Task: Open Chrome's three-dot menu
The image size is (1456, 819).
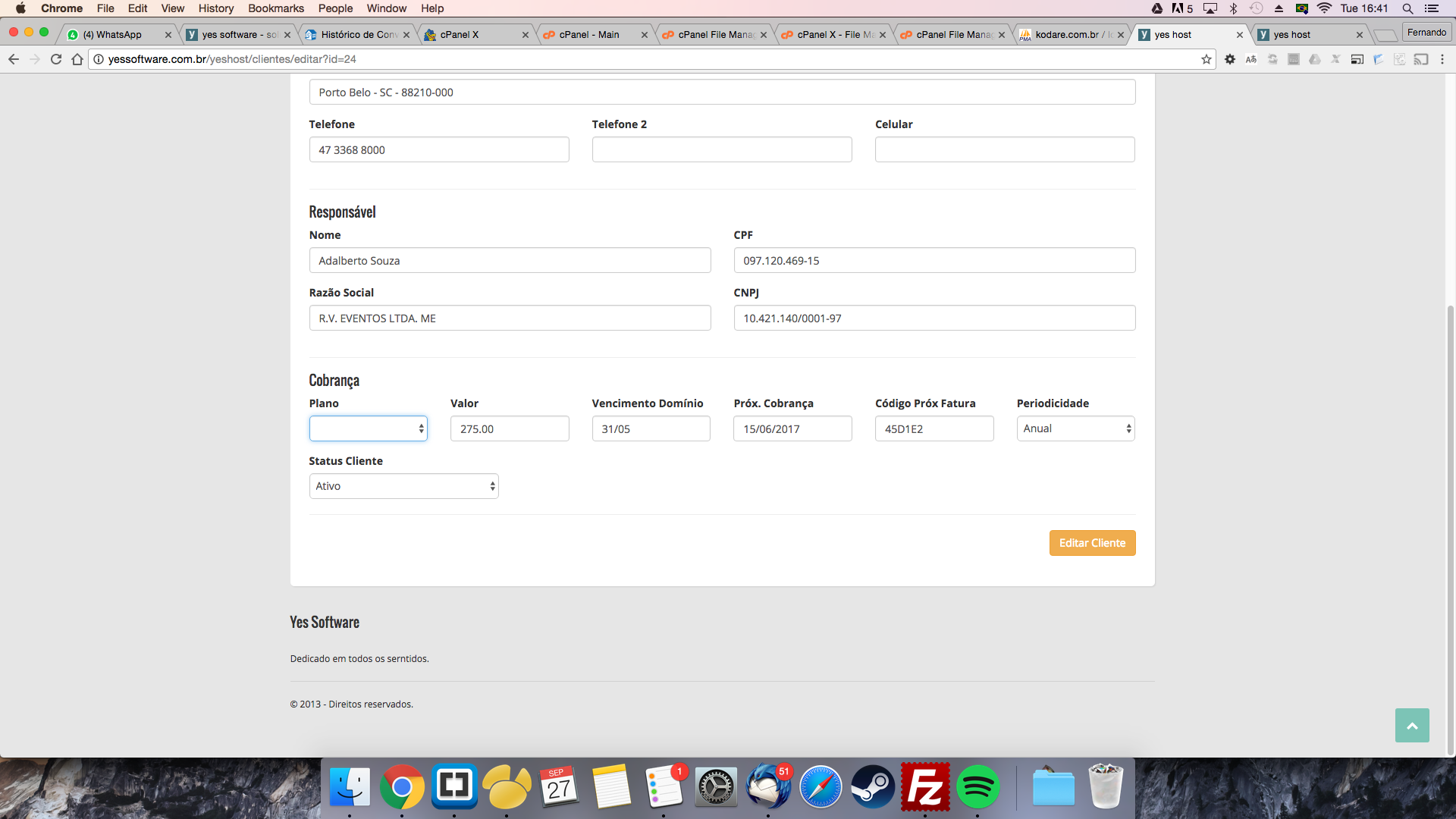Action: (1442, 59)
